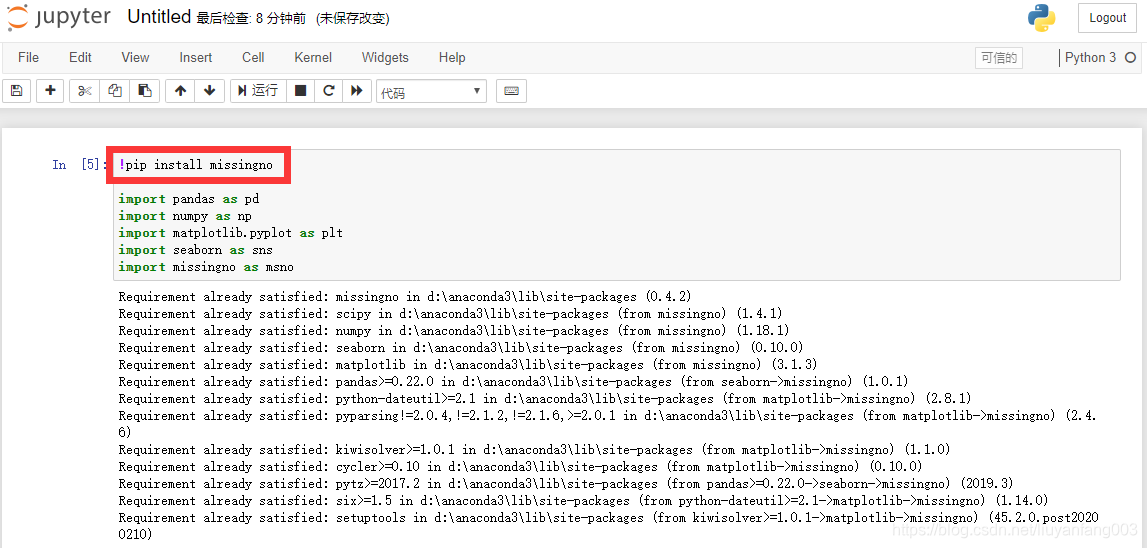
Task: Paste cells below icon
Action: point(145,91)
